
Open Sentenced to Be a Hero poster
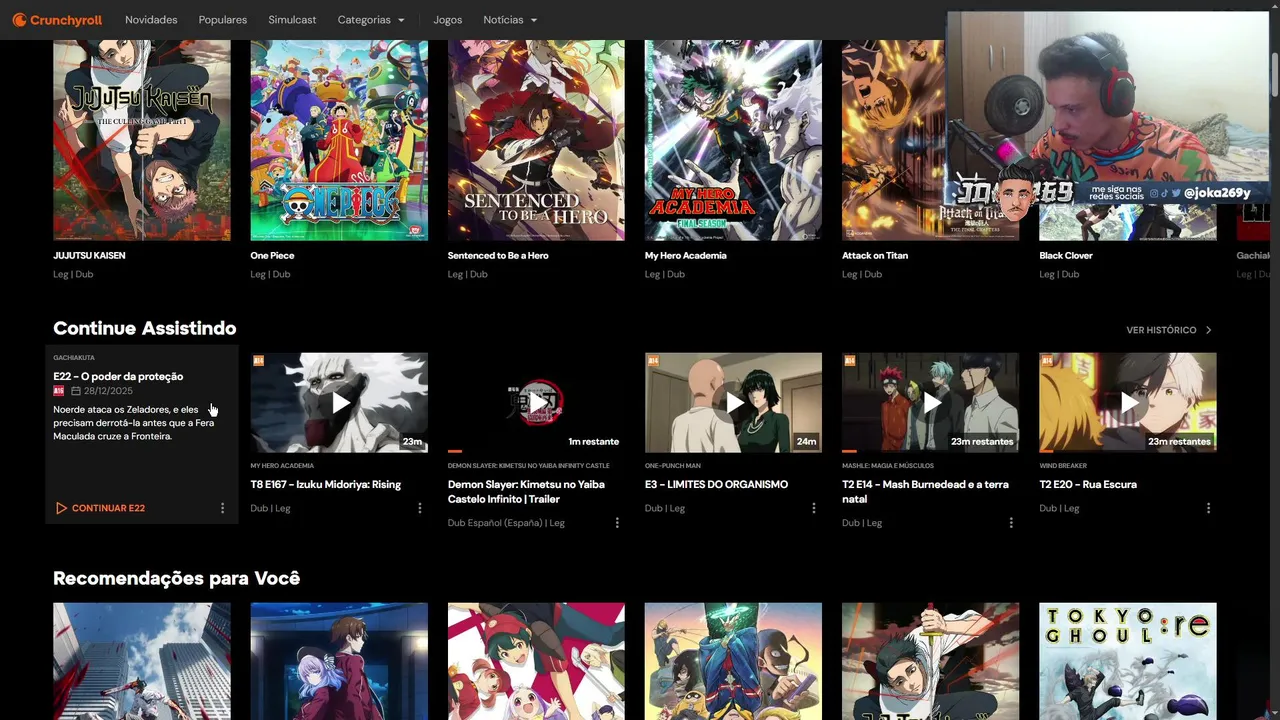click(536, 140)
